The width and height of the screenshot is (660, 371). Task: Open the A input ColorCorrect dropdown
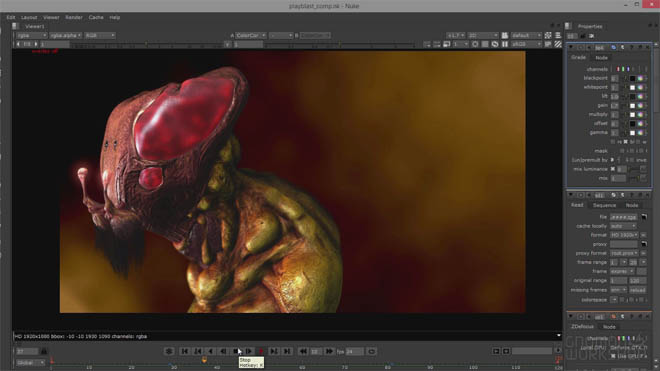click(x=250, y=35)
